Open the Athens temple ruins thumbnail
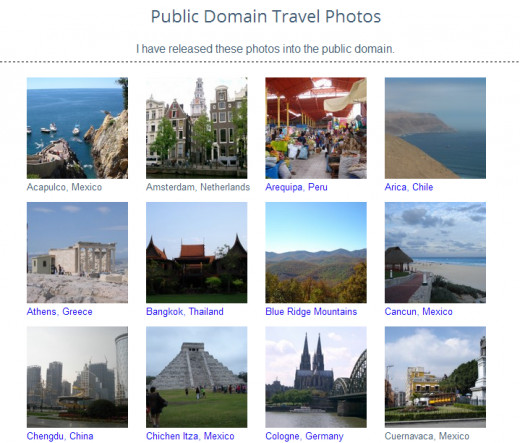 pos(77,252)
